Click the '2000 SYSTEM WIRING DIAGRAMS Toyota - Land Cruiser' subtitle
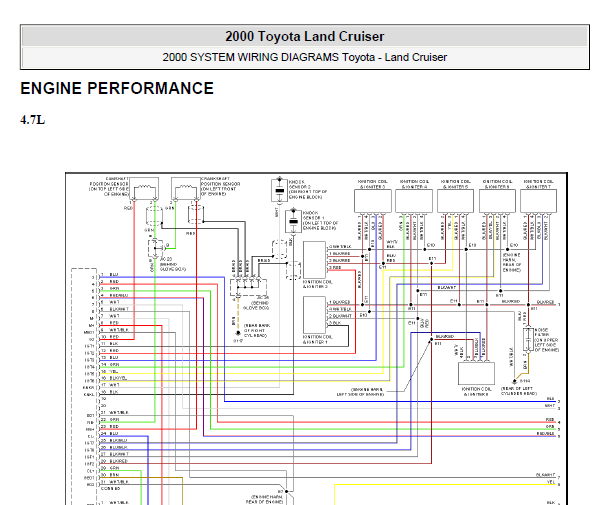This screenshot has width=607, height=505. coord(305,57)
